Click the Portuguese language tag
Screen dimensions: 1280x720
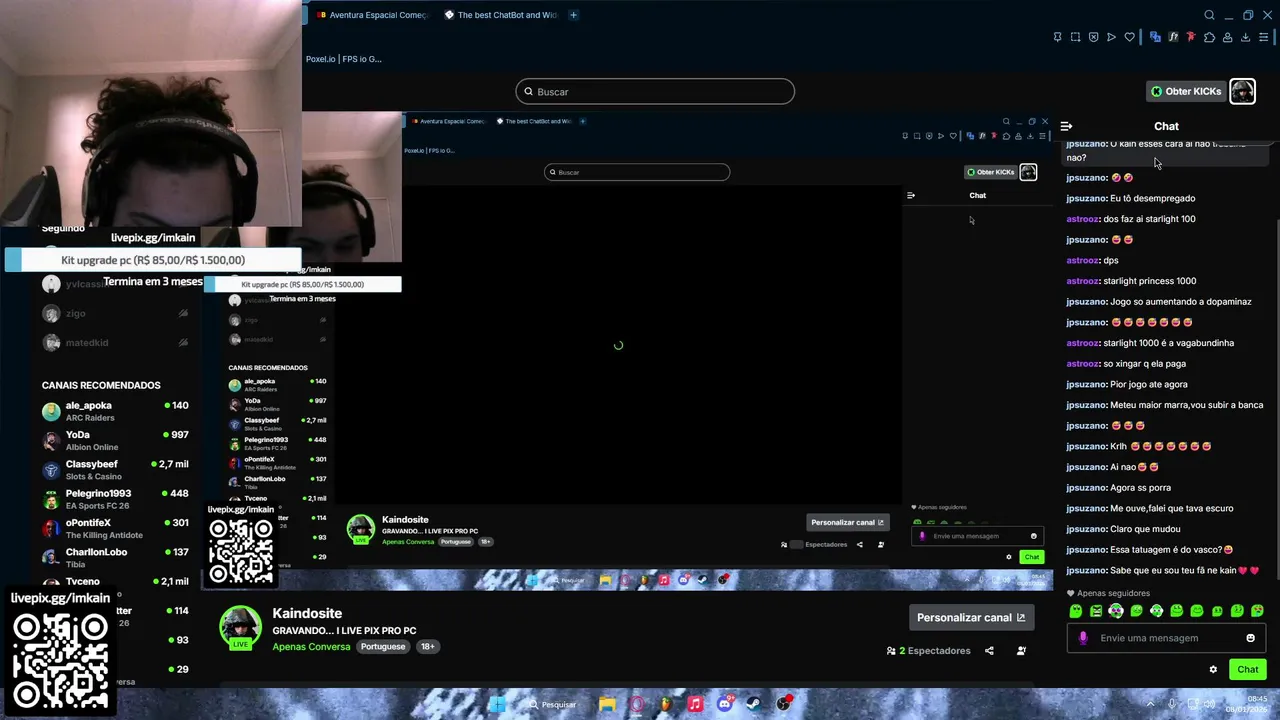point(383,647)
